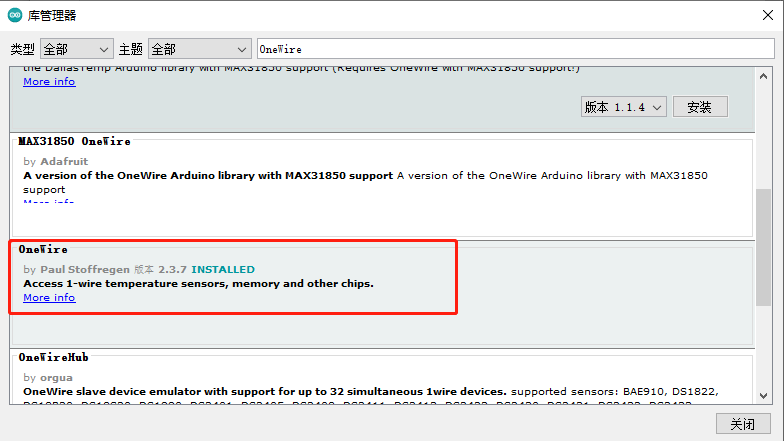Click the vertical scrollbar thumb
The image size is (784, 441).
click(763, 247)
